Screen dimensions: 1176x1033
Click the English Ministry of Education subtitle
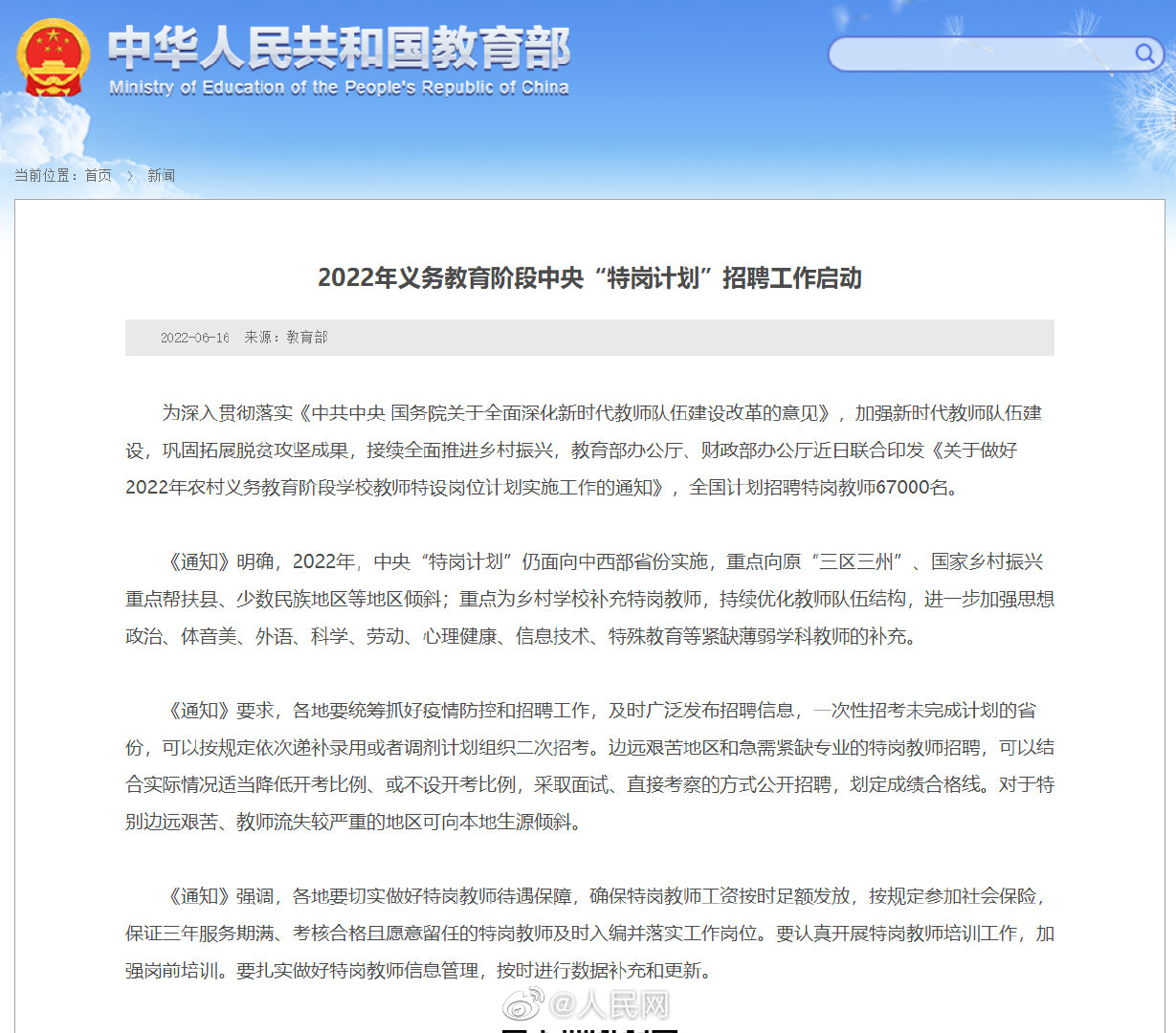[x=339, y=88]
